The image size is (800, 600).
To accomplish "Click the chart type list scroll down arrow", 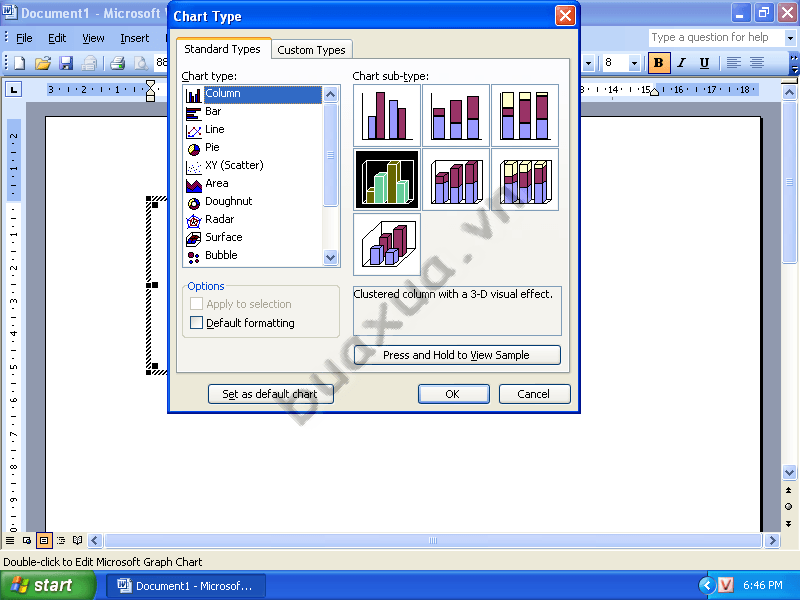I will point(331,258).
